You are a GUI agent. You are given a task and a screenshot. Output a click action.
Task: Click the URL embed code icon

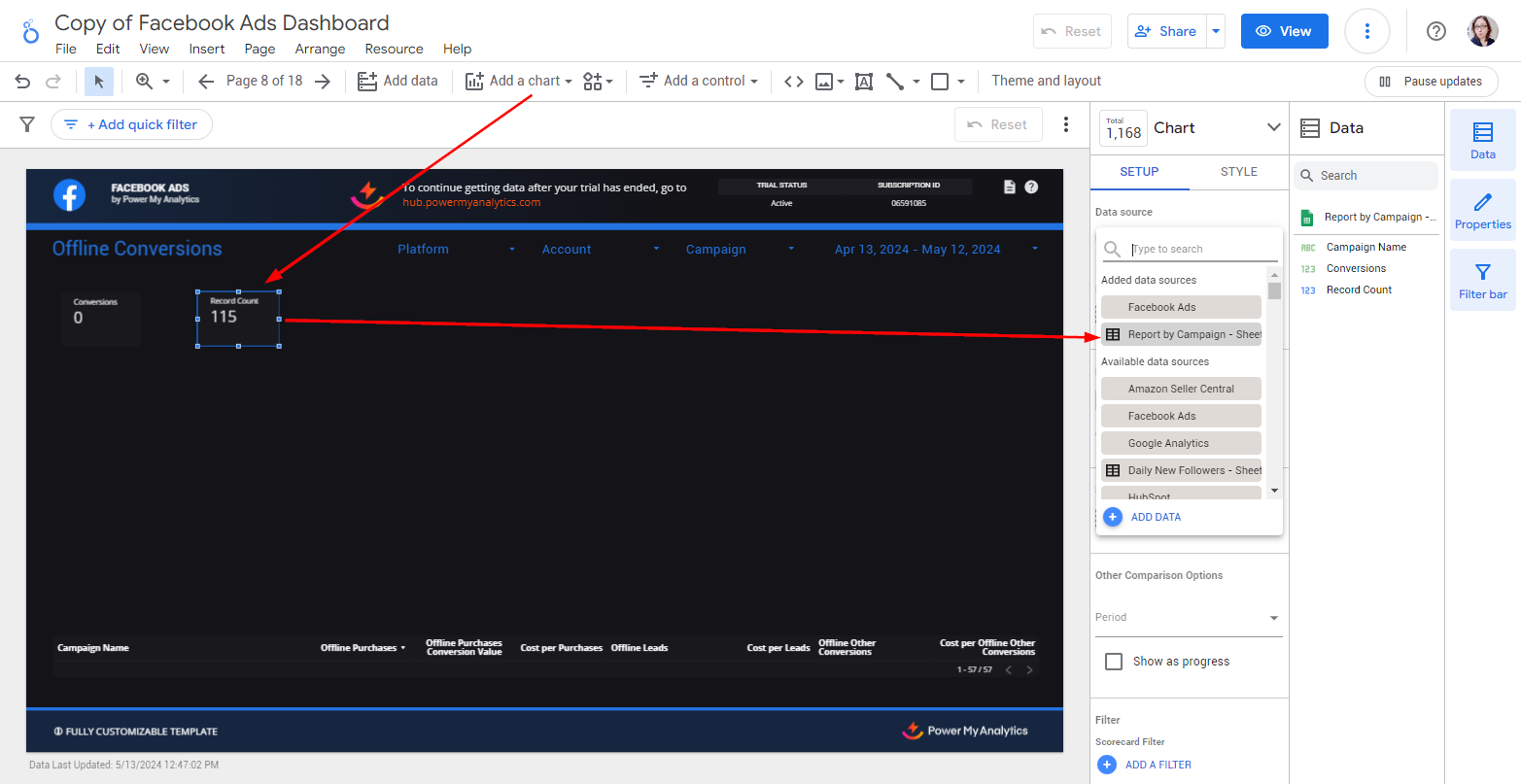tap(794, 82)
